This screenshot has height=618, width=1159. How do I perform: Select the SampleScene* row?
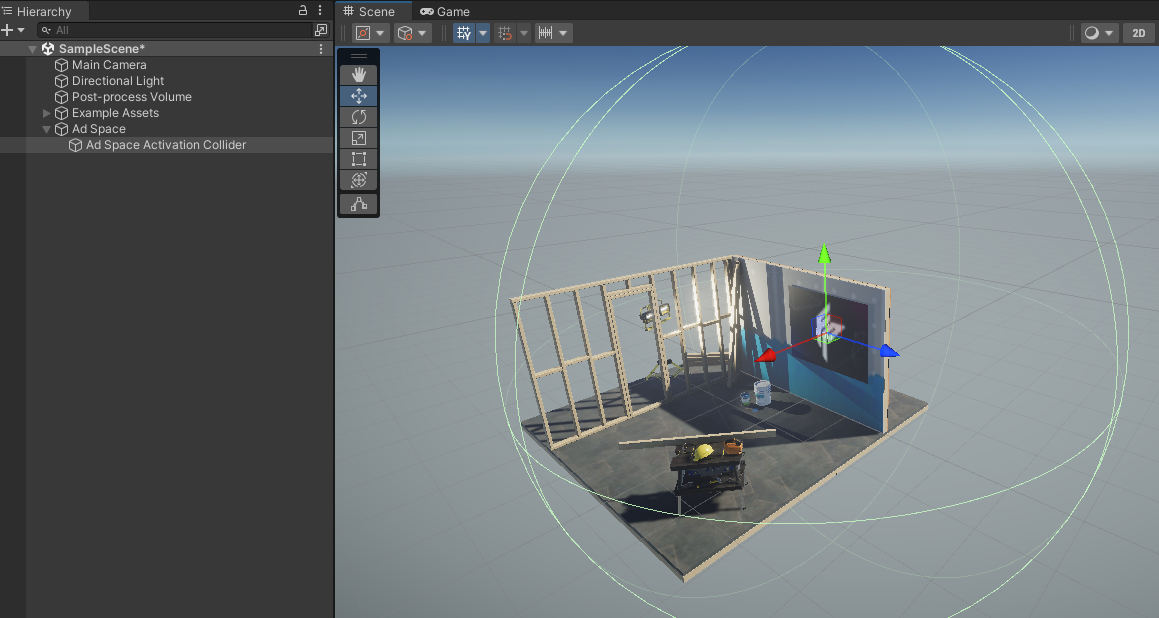(x=166, y=49)
